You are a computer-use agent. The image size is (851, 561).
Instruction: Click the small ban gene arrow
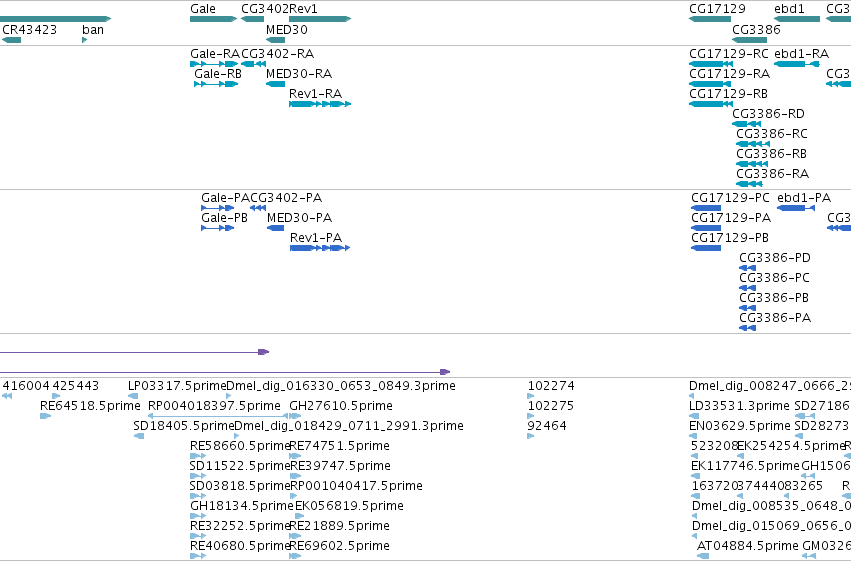point(85,40)
